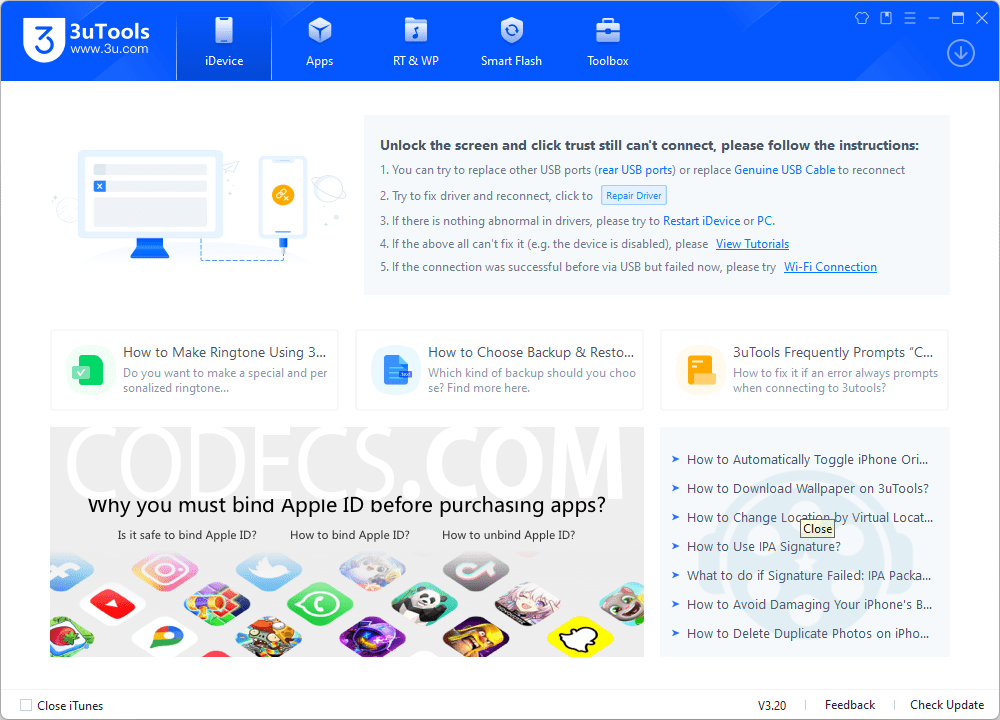1000x720 pixels.
Task: Click the Talking Tom cat icon in banner
Action: click(x=622, y=603)
